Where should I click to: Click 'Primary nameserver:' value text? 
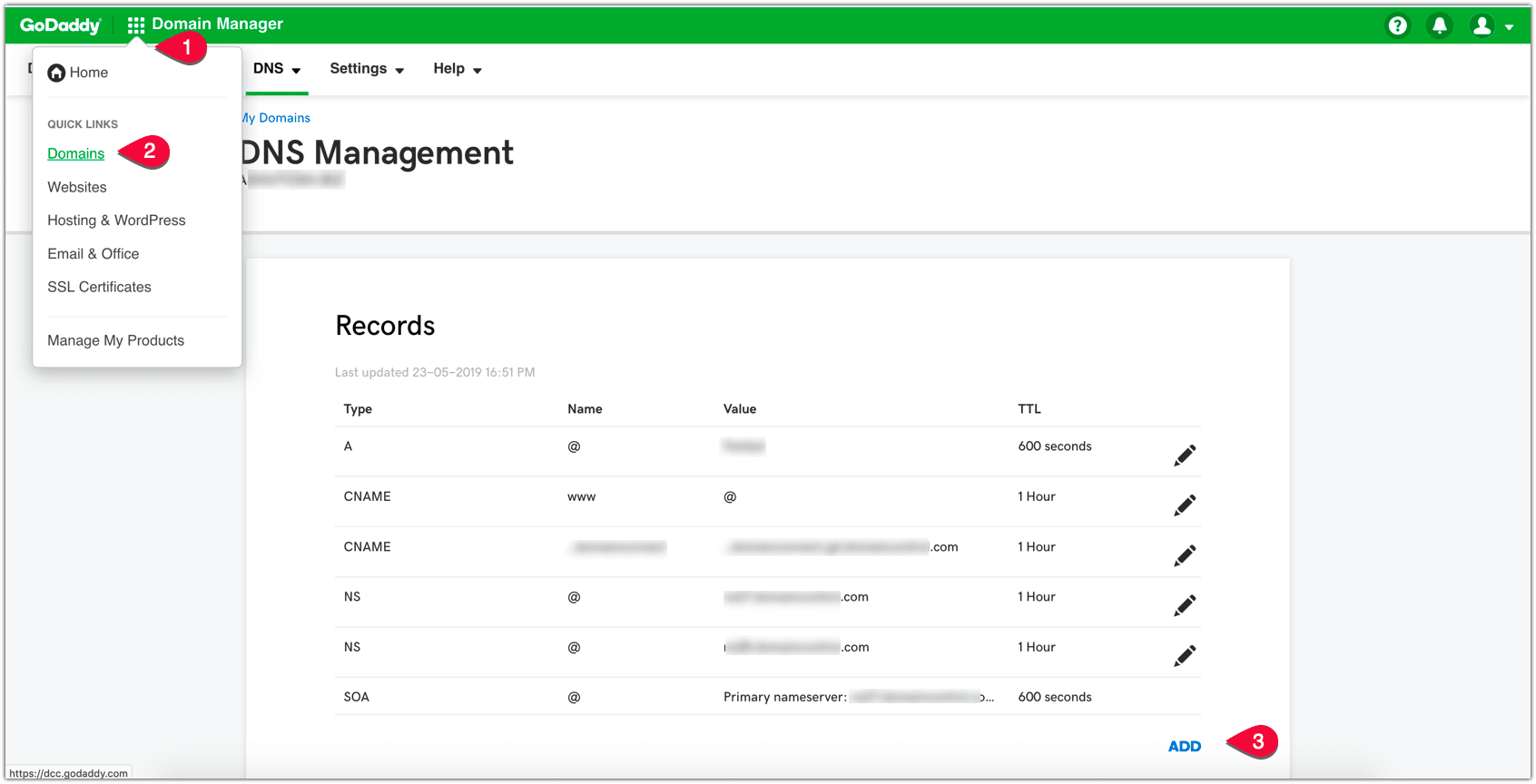click(x=785, y=697)
